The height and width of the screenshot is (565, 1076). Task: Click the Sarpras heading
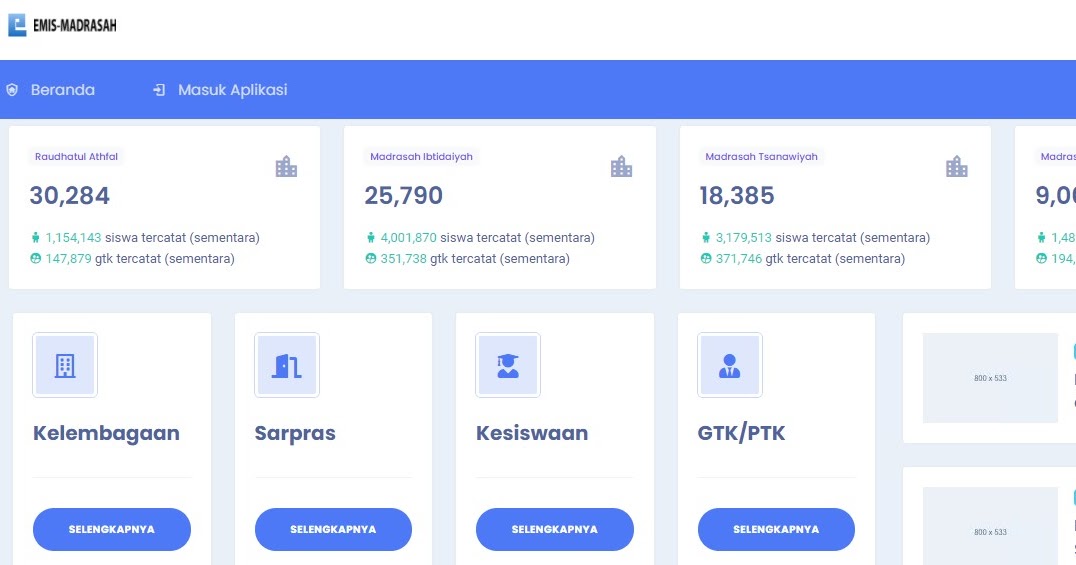click(295, 433)
